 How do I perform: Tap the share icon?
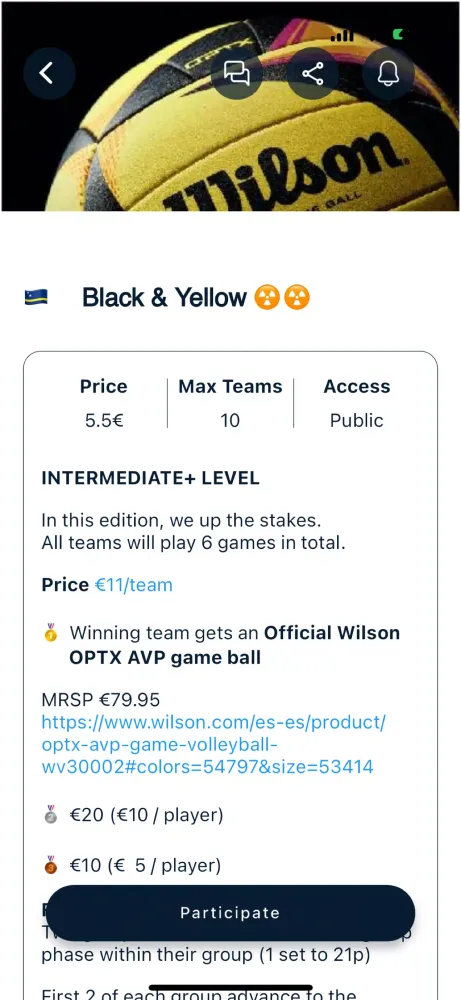point(312,73)
